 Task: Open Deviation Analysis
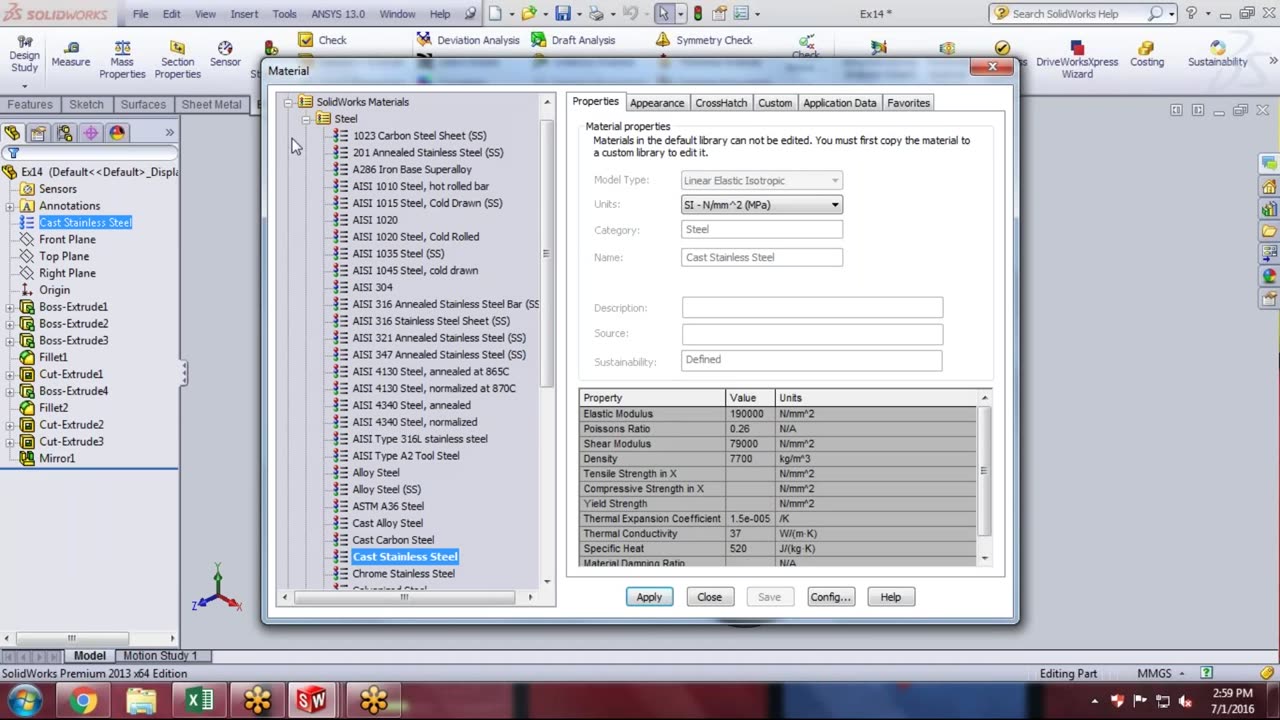click(x=468, y=40)
